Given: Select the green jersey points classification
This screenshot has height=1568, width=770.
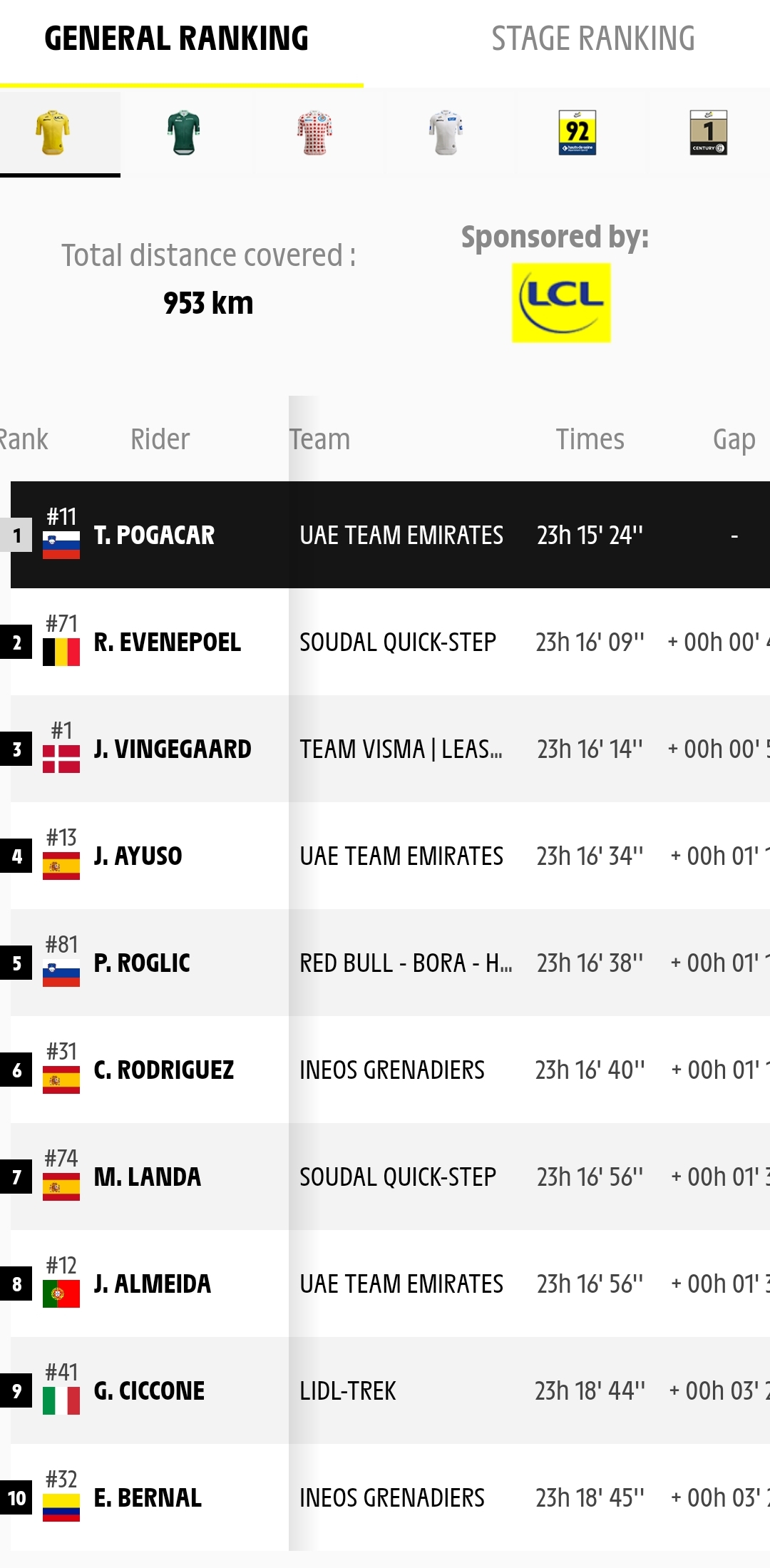Looking at the screenshot, I should pos(183,132).
